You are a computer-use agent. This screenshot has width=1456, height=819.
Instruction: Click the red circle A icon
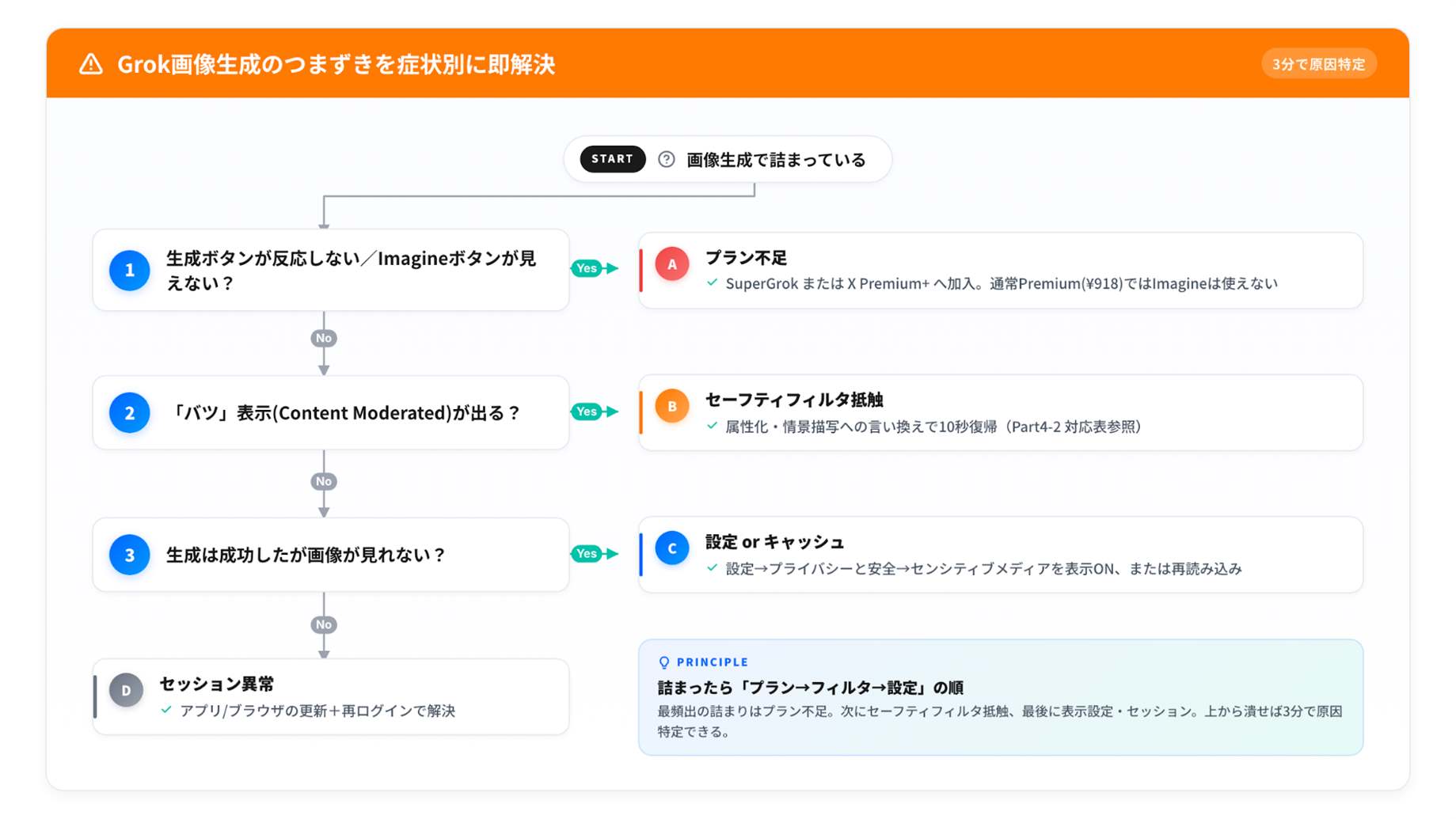pos(672,264)
